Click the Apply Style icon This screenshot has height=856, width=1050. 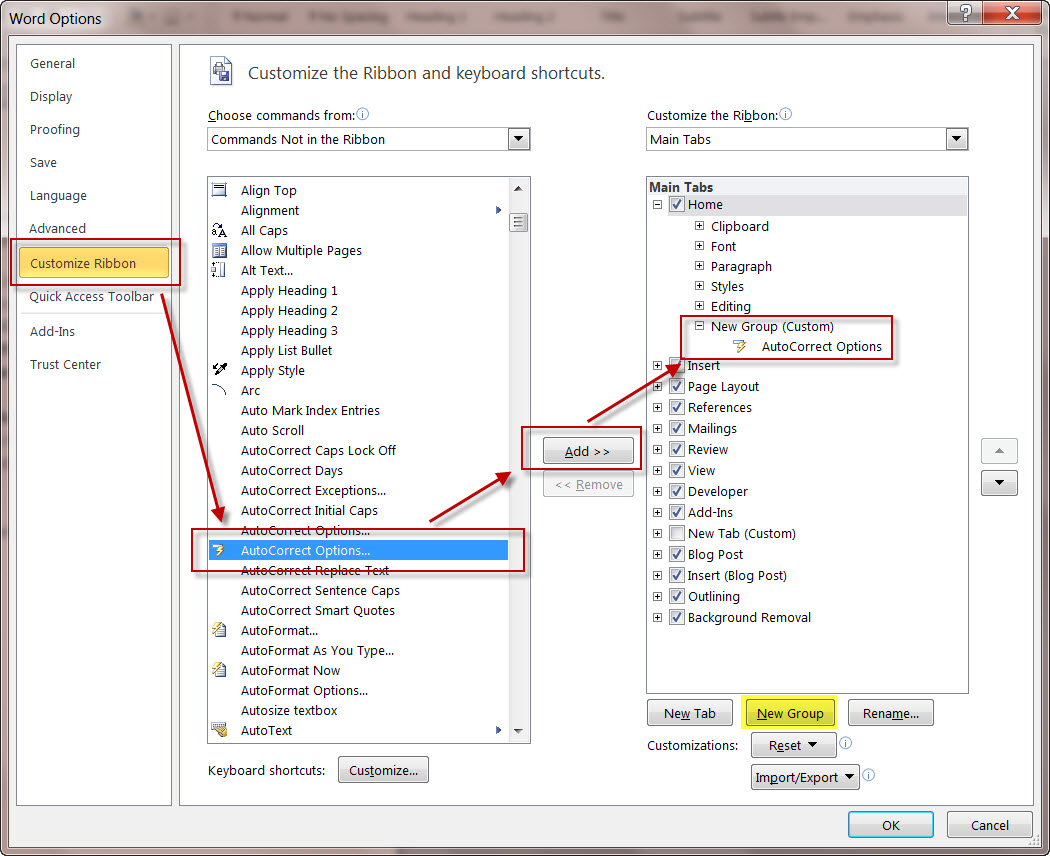220,370
